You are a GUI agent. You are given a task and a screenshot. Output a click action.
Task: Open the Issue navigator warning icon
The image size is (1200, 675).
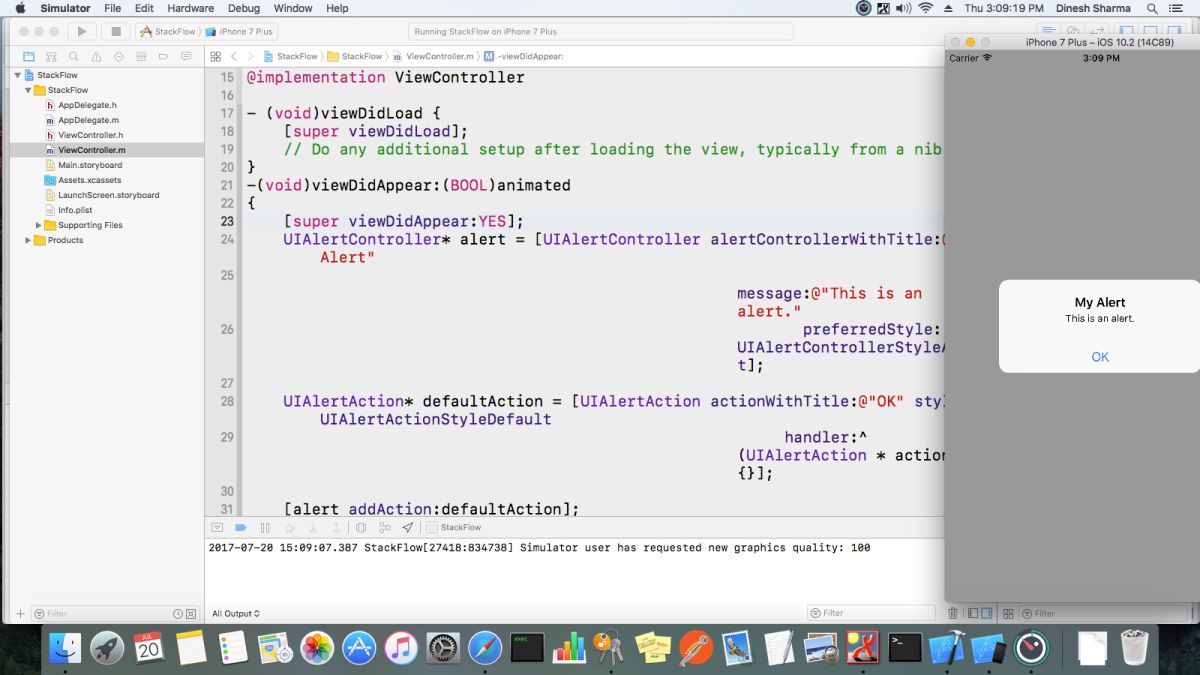point(96,56)
